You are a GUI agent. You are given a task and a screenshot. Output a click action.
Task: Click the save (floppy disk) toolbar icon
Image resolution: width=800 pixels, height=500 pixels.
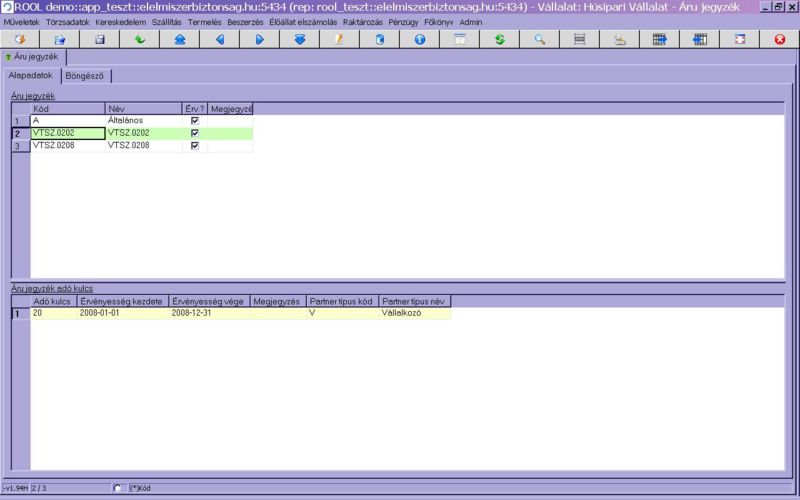(100, 40)
